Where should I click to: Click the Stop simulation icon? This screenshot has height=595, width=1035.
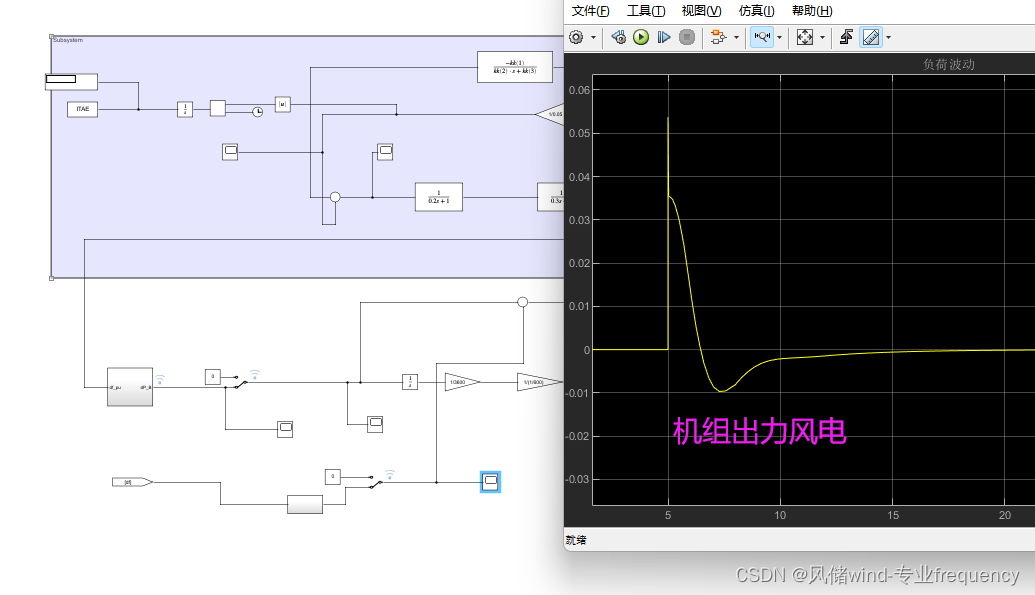(687, 37)
